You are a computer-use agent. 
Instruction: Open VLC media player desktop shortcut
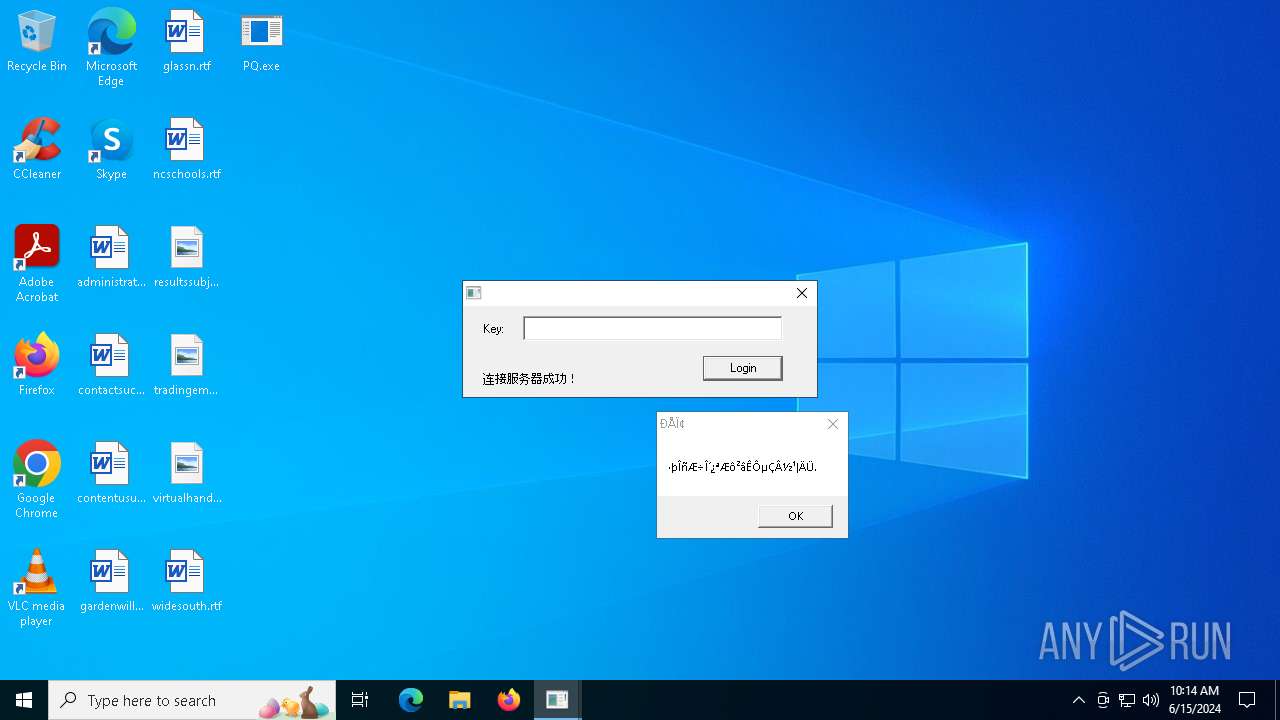pyautogui.click(x=37, y=588)
